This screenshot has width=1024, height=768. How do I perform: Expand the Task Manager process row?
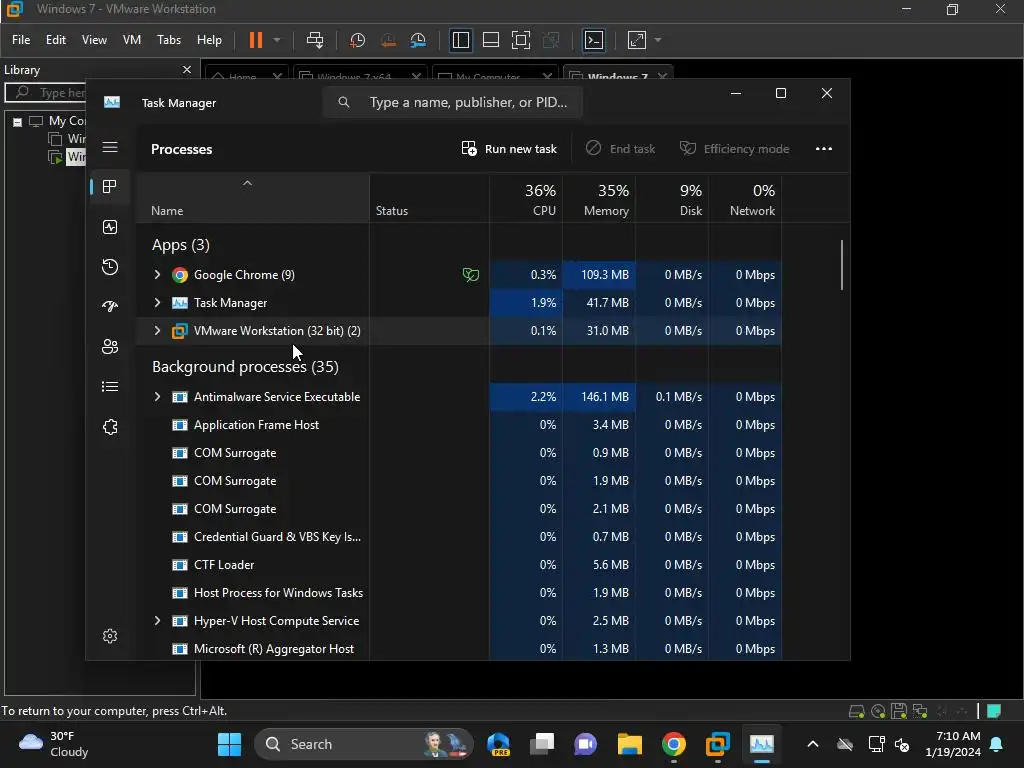click(157, 303)
